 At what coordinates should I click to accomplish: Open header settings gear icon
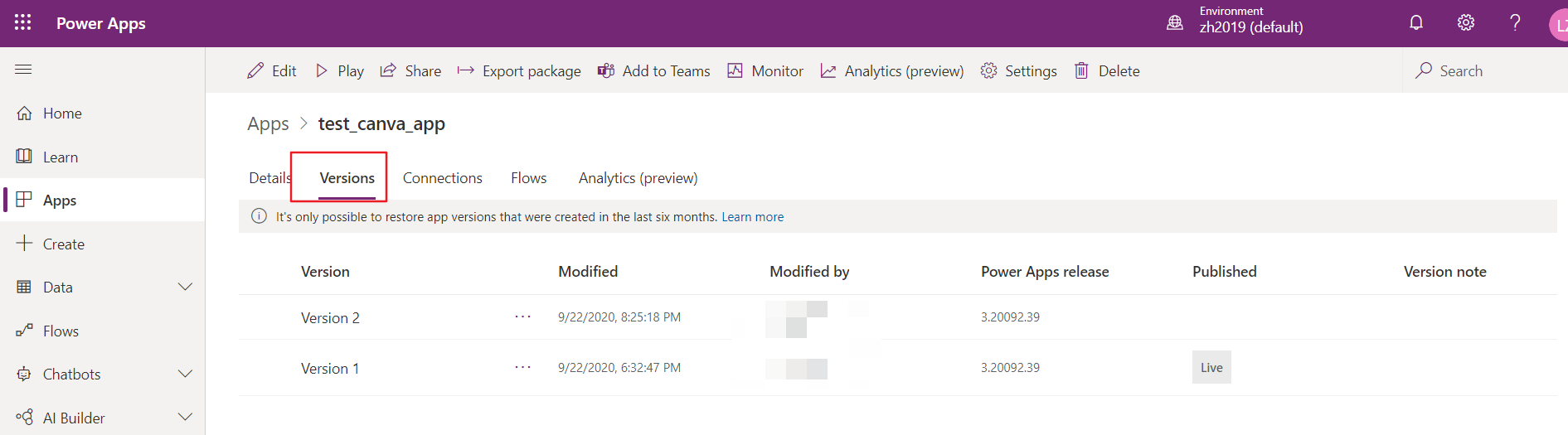point(1466,22)
